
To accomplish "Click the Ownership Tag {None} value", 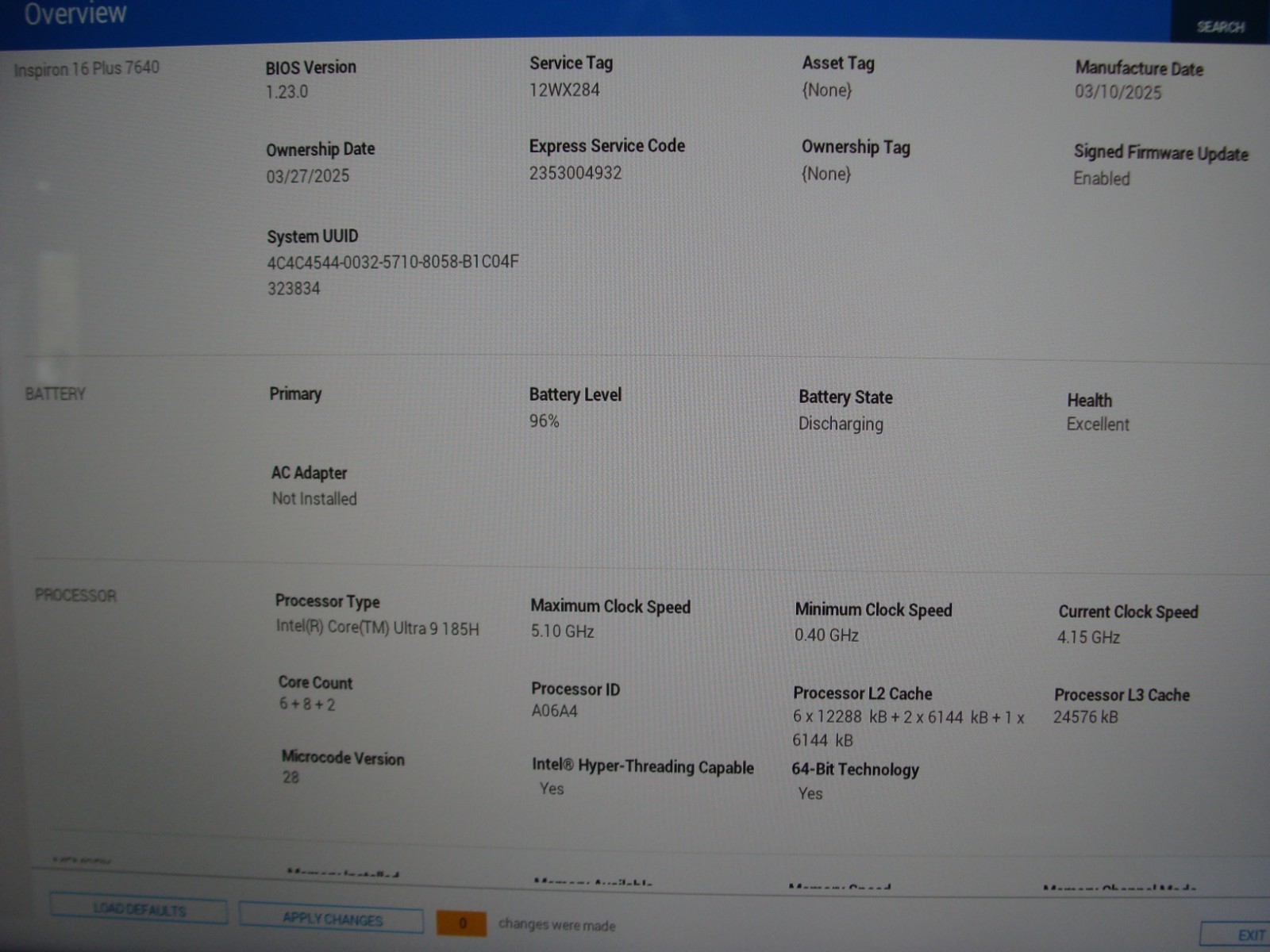I will click(x=825, y=173).
